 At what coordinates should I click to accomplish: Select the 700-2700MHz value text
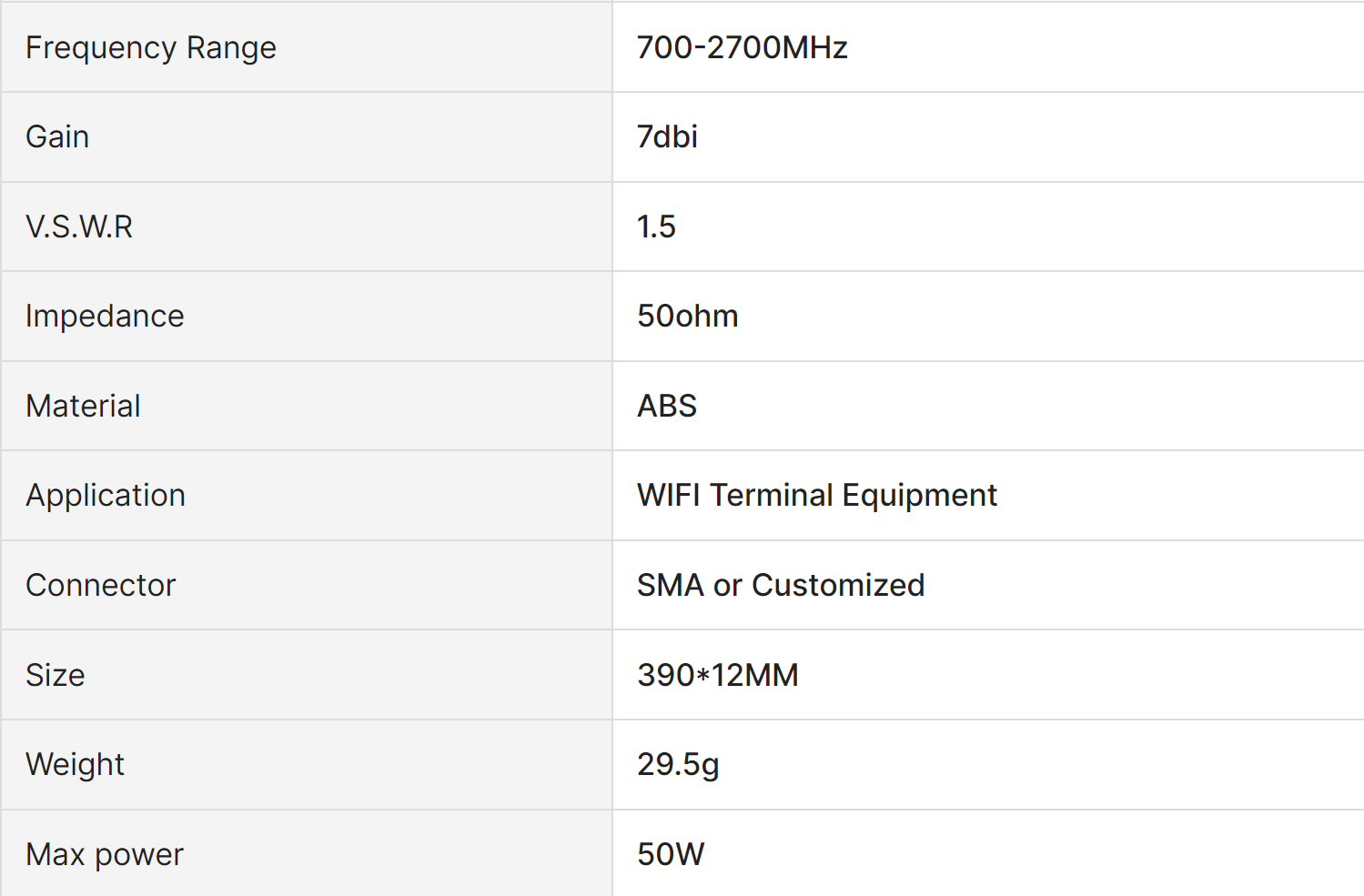pos(742,47)
